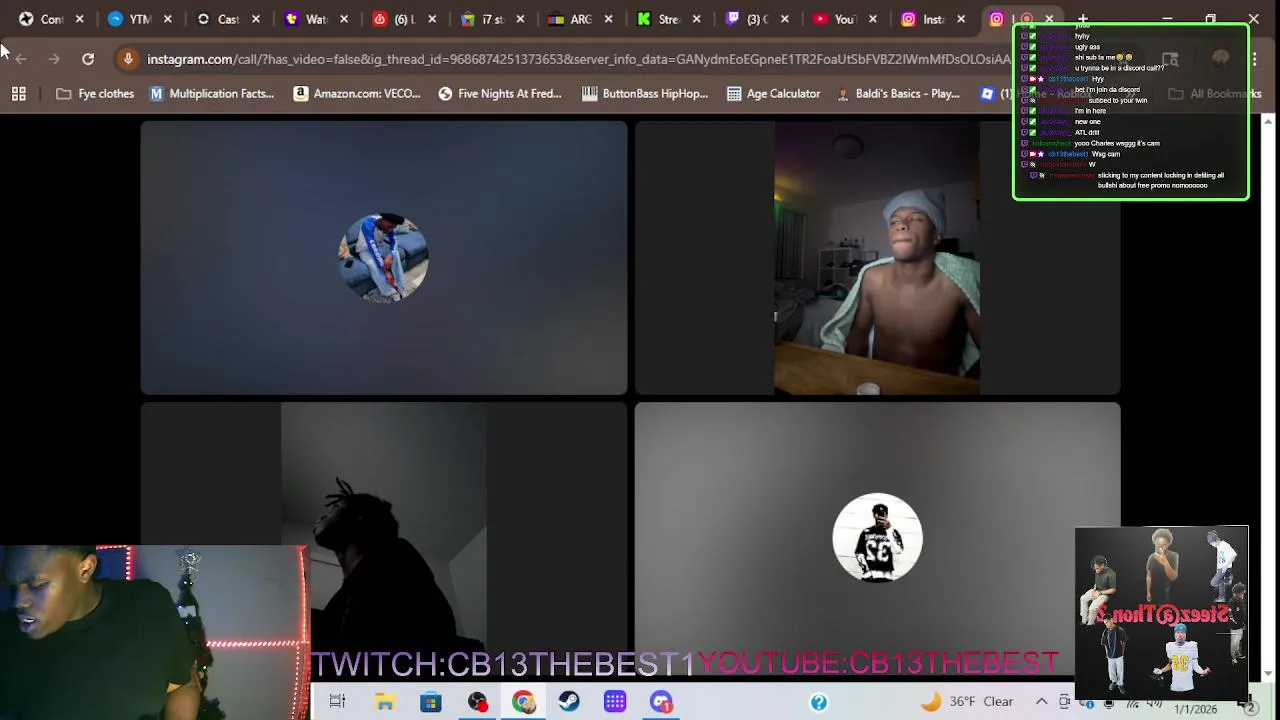Image resolution: width=1280 pixels, height=720 pixels.
Task: Open the Chrome apps grid shortcut
Action: click(18, 94)
